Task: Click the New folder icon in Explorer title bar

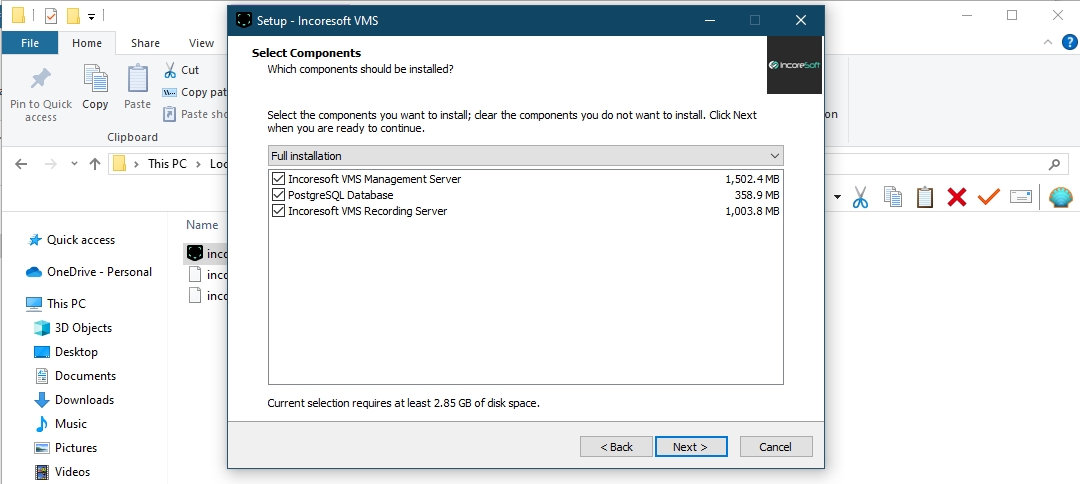Action: tap(73, 15)
